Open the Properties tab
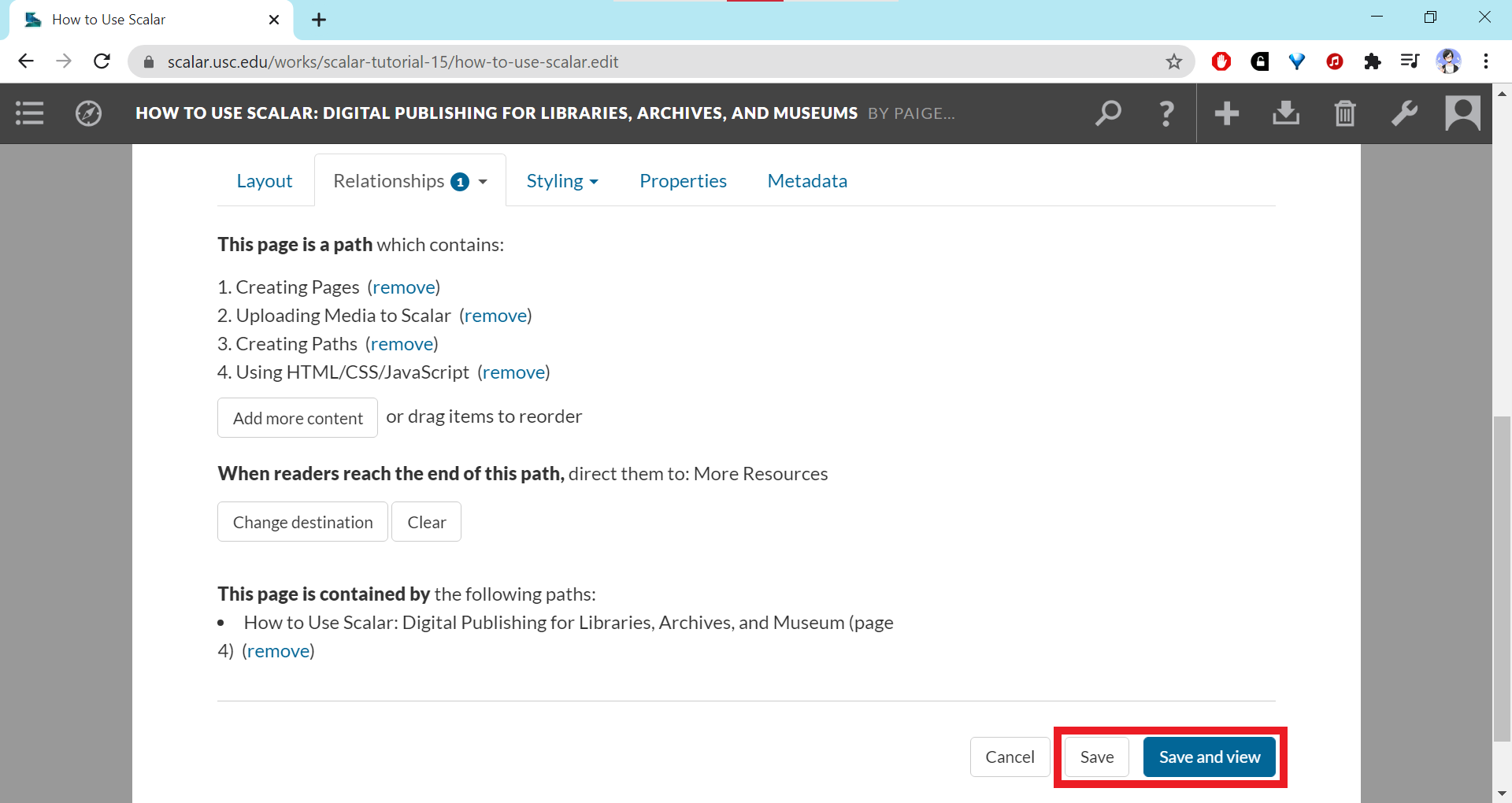Viewport: 1512px width, 803px height. tap(683, 181)
